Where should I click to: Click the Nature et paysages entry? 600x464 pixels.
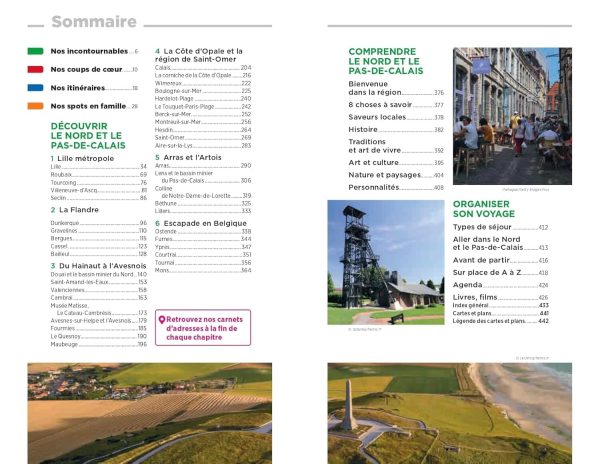[396, 175]
